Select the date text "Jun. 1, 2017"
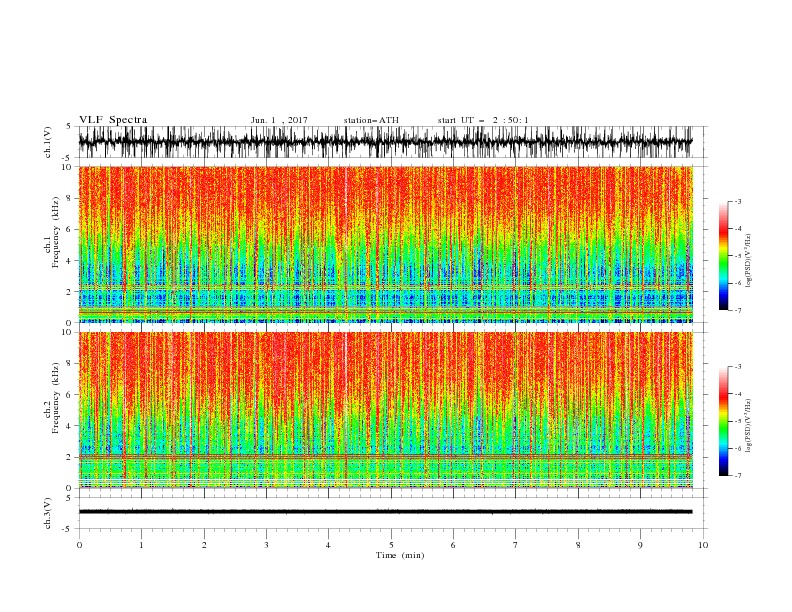The width and height of the screenshot is (792, 612). pos(279,120)
